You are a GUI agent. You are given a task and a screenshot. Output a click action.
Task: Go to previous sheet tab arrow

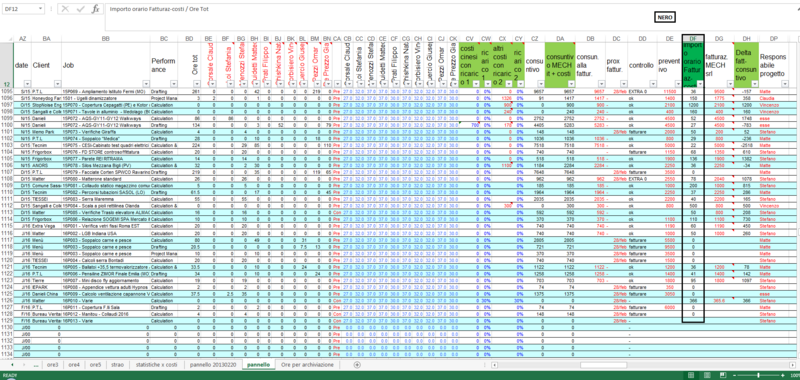(11, 365)
